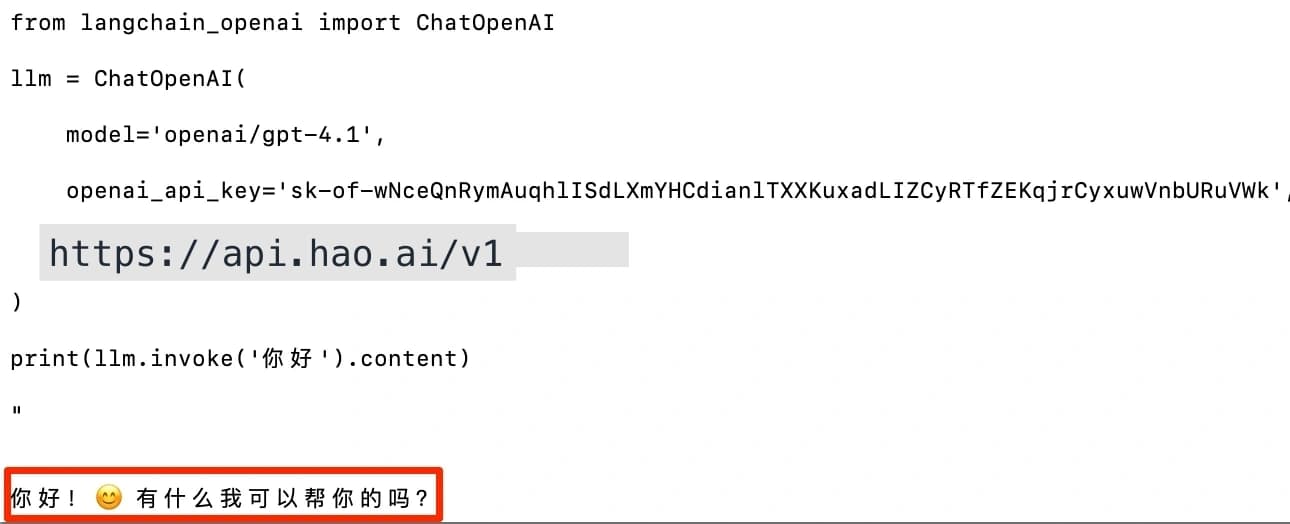Click ChatOpenAI in the import statement
The width and height of the screenshot is (1290, 524).
[484, 23]
